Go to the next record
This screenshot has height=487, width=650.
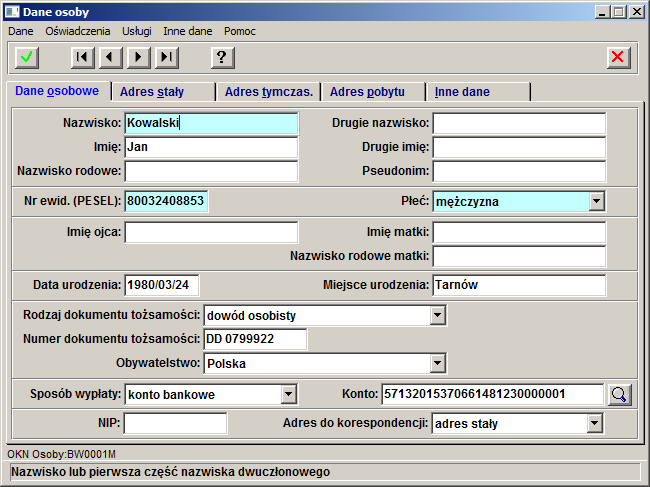[138, 57]
